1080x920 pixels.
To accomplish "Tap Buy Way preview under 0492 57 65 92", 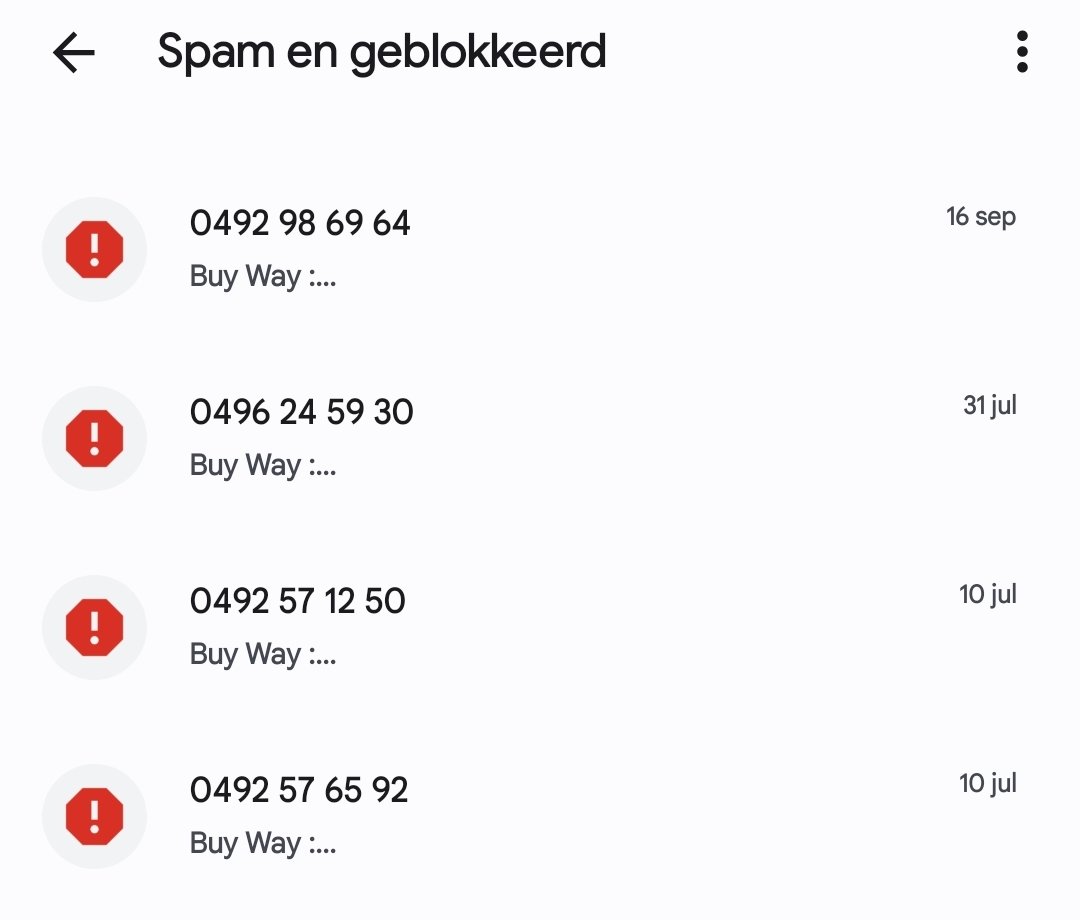I will point(263,843).
